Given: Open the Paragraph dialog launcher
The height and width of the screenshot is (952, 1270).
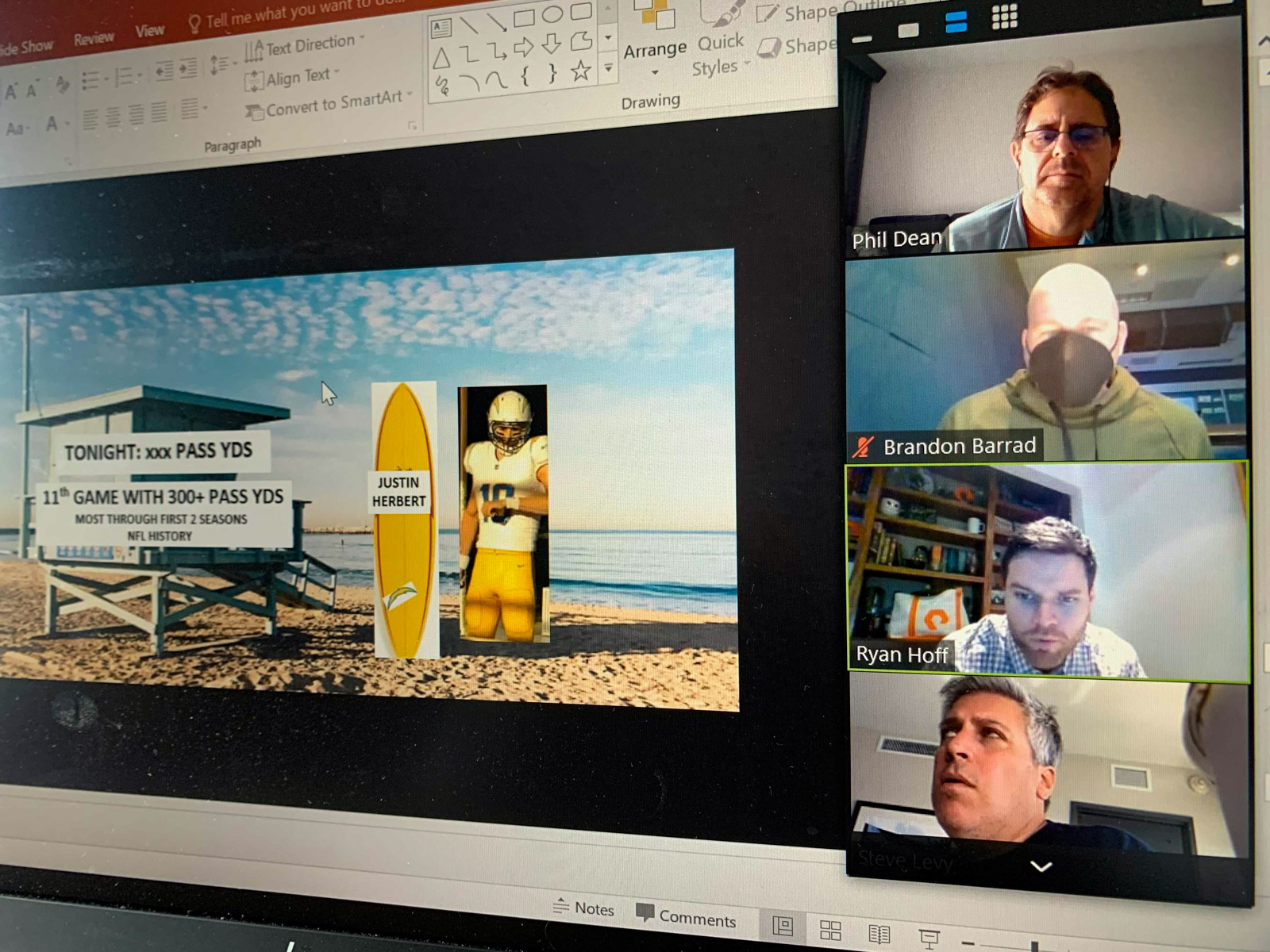Looking at the screenshot, I should pyautogui.click(x=412, y=125).
